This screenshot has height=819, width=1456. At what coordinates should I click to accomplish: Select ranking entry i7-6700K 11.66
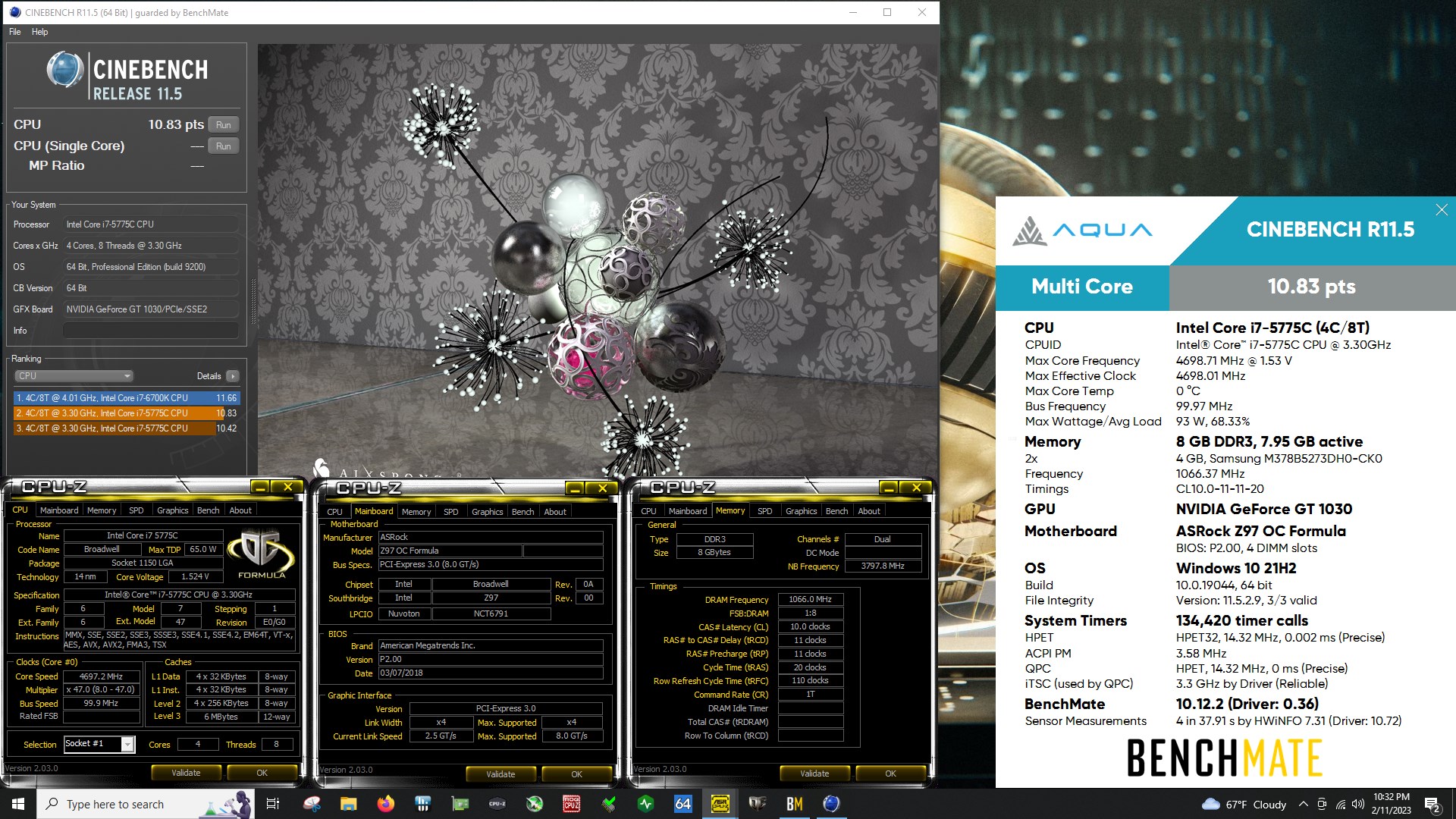coord(127,398)
